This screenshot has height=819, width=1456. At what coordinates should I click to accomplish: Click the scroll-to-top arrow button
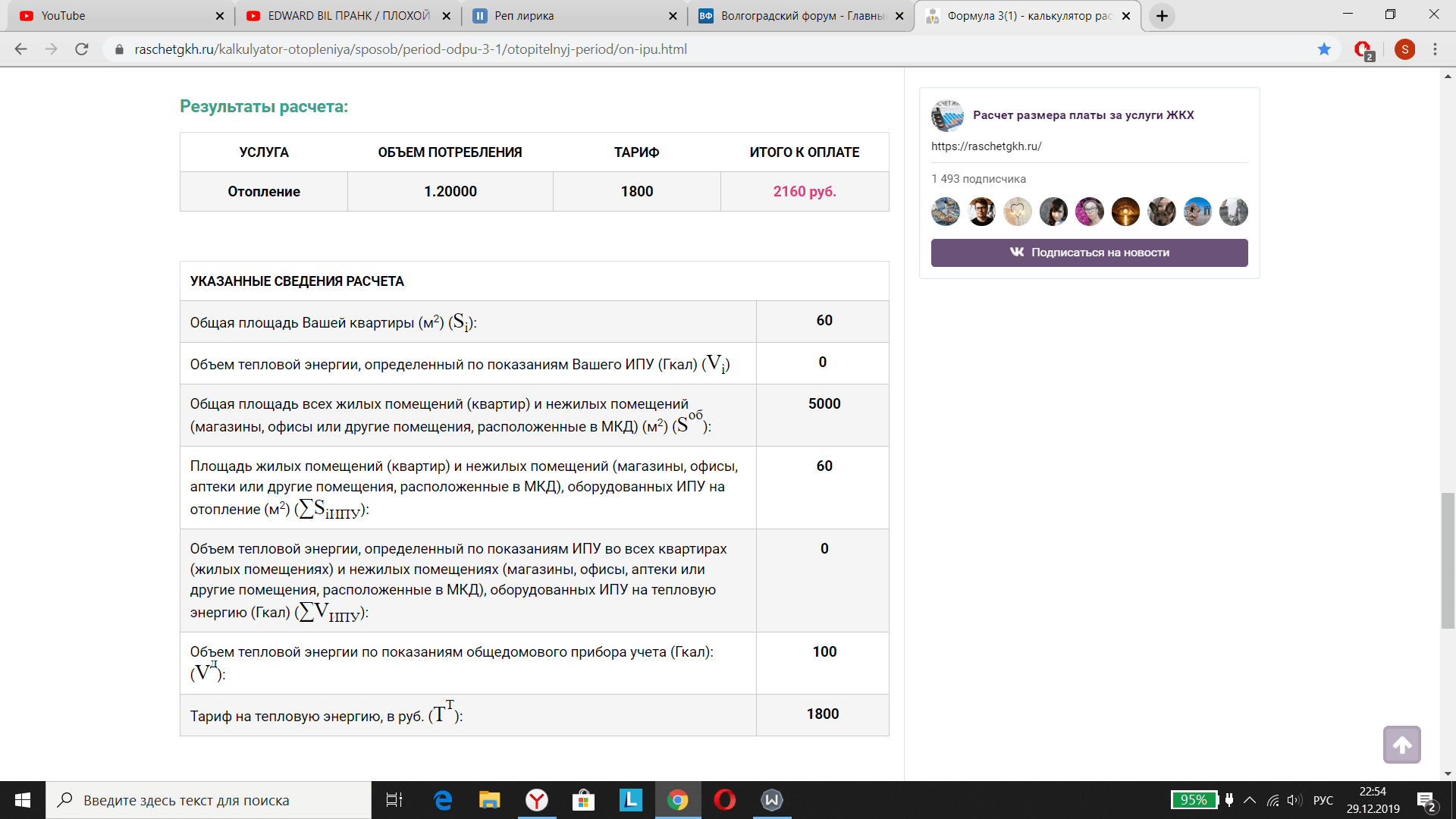point(1401,745)
